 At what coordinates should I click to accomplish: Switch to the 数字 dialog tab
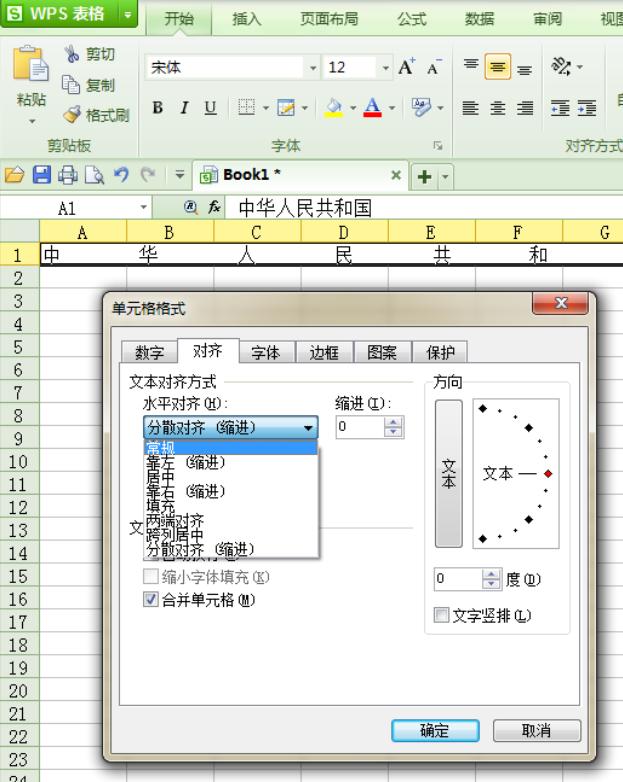[150, 352]
